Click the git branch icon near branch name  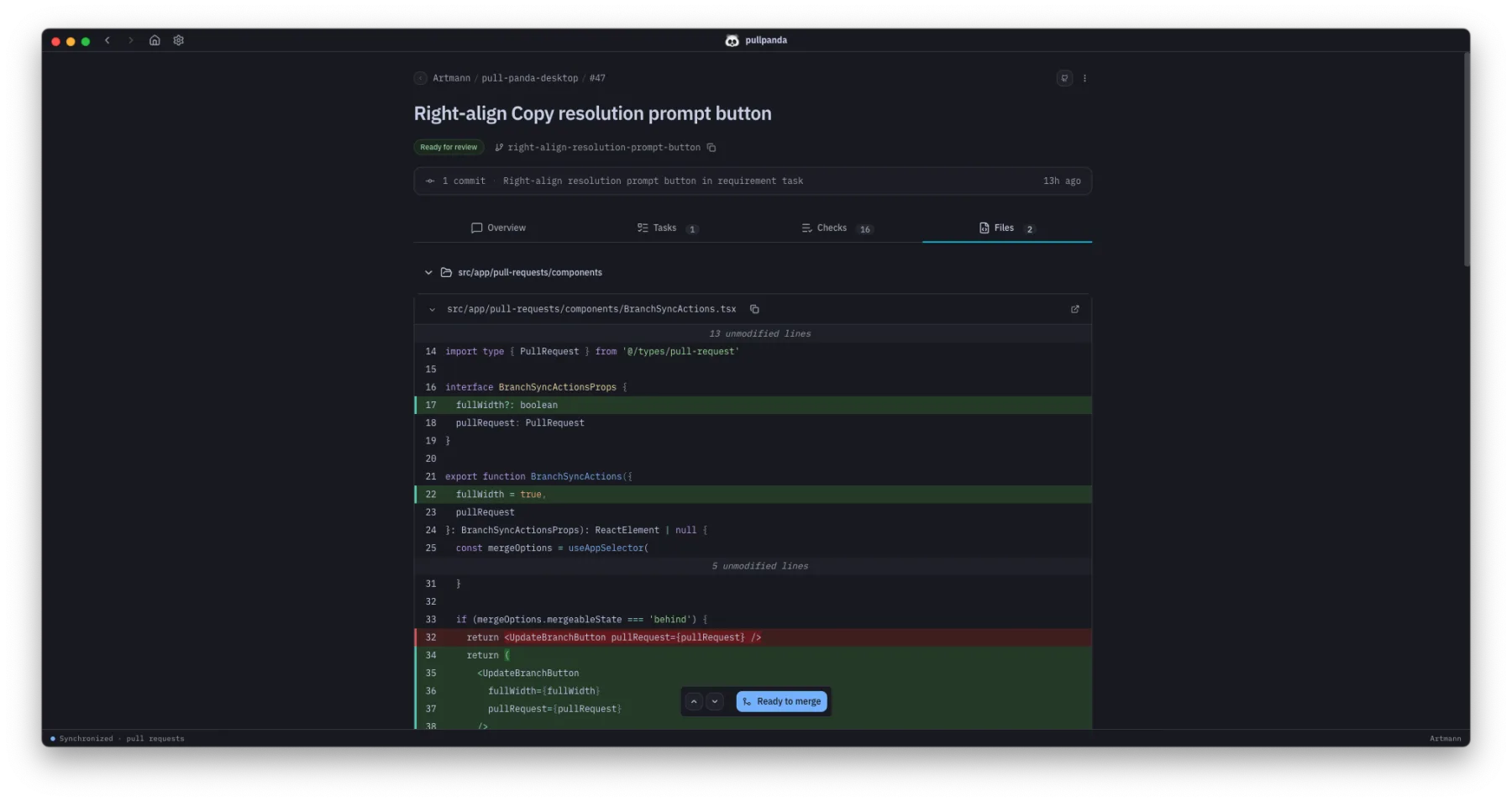pyautogui.click(x=499, y=148)
